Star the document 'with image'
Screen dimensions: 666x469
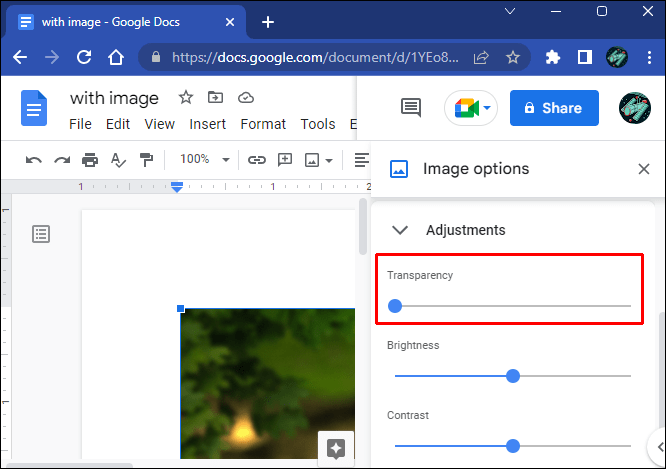[x=185, y=98]
